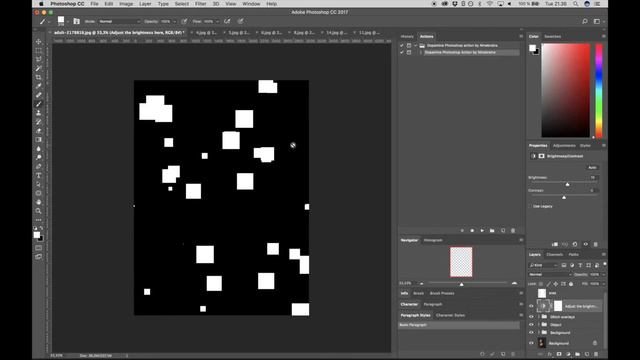Click the Contrast slider handle
This screenshot has width=640, height=360.
pyautogui.click(x=564, y=197)
